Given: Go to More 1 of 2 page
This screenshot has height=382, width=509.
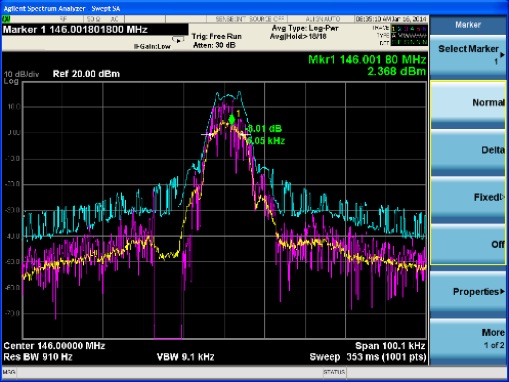Looking at the screenshot, I should click(468, 339).
